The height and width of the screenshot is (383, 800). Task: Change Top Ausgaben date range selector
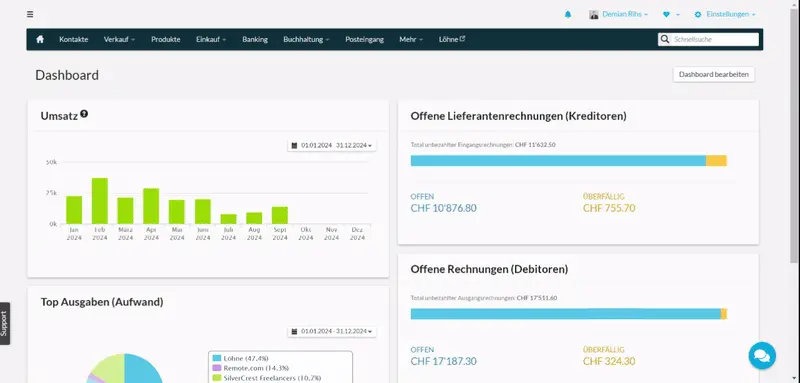[x=332, y=331]
